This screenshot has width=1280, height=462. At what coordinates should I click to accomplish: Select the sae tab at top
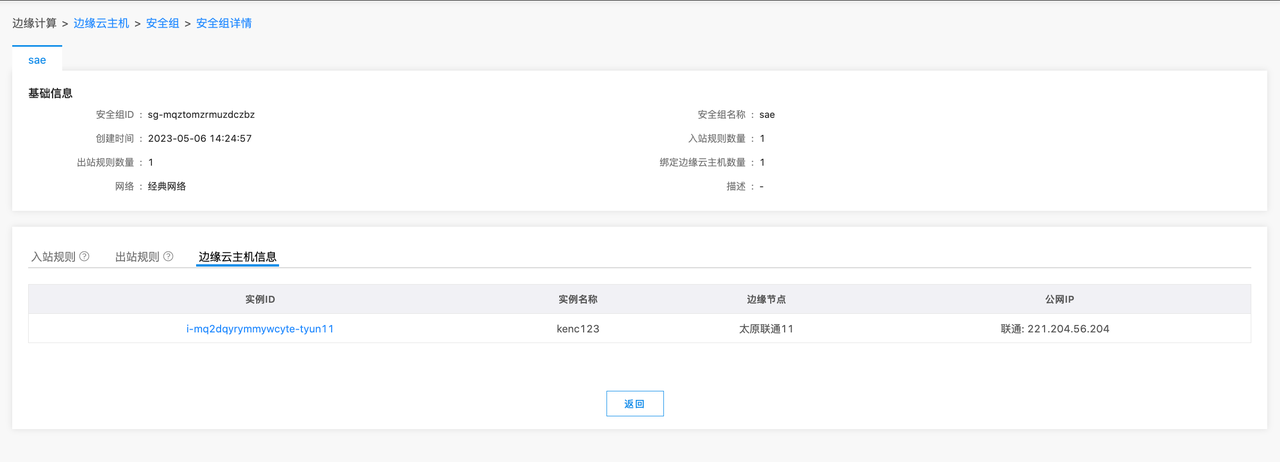tap(37, 60)
